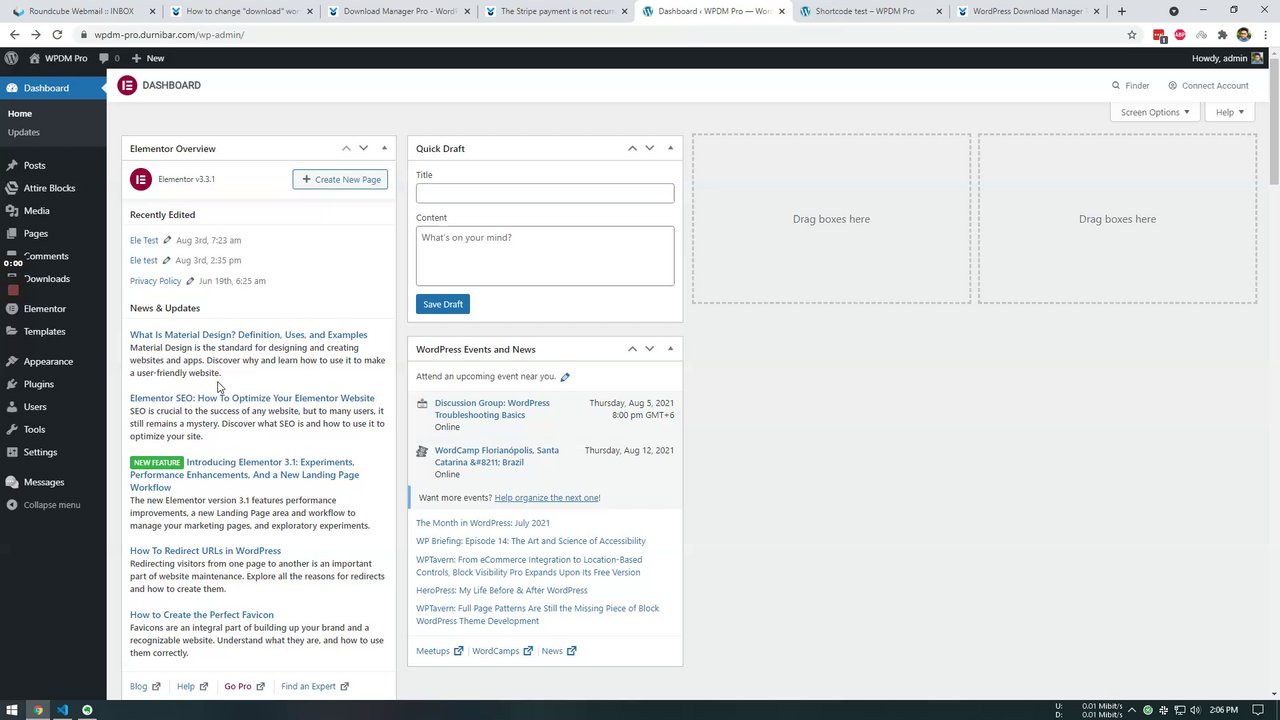Click the WordPress logo in admin bar
Image resolution: width=1280 pixels, height=720 pixels.
[11, 58]
